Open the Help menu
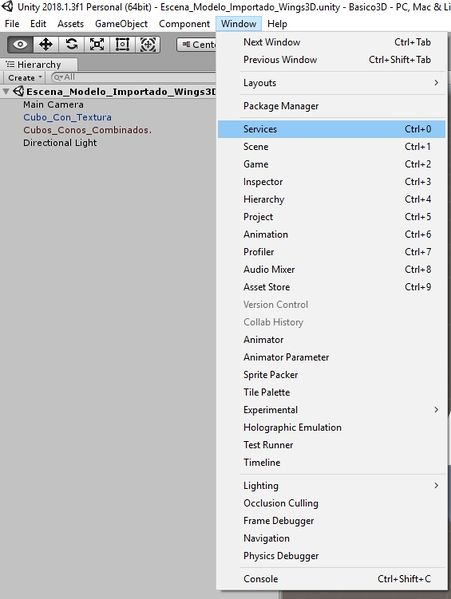Viewport: 451px width, 599px height. pyautogui.click(x=277, y=24)
